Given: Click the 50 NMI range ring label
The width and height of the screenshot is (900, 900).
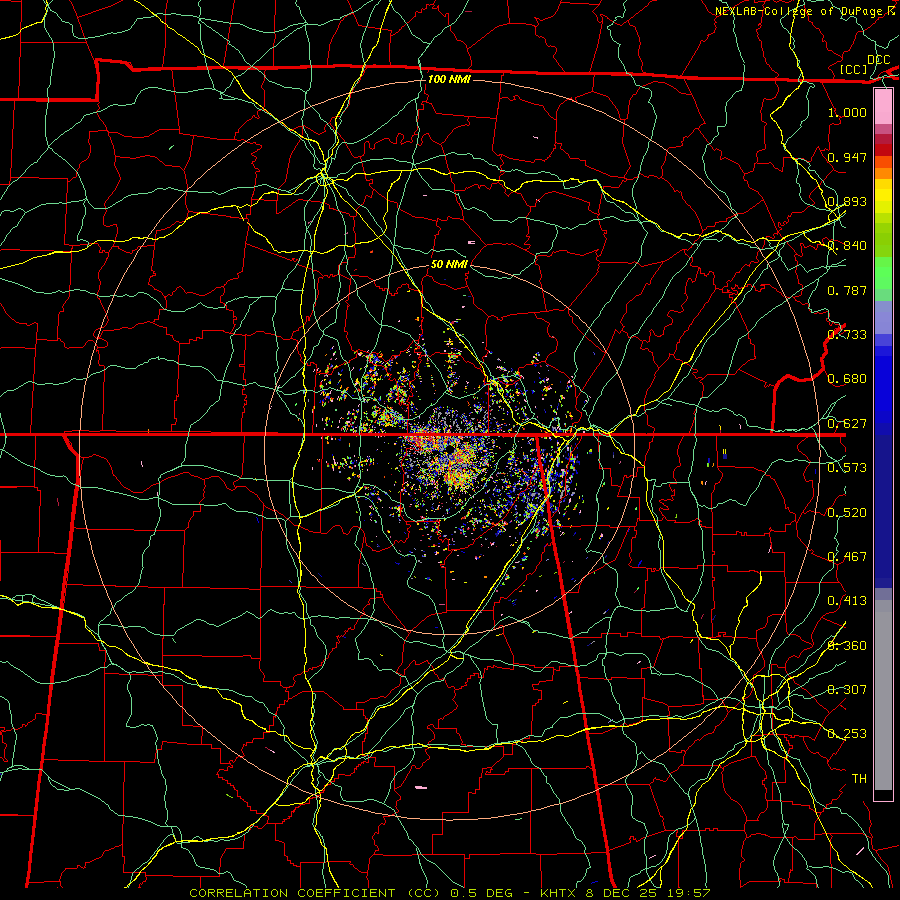Looking at the screenshot, I should point(449,264).
